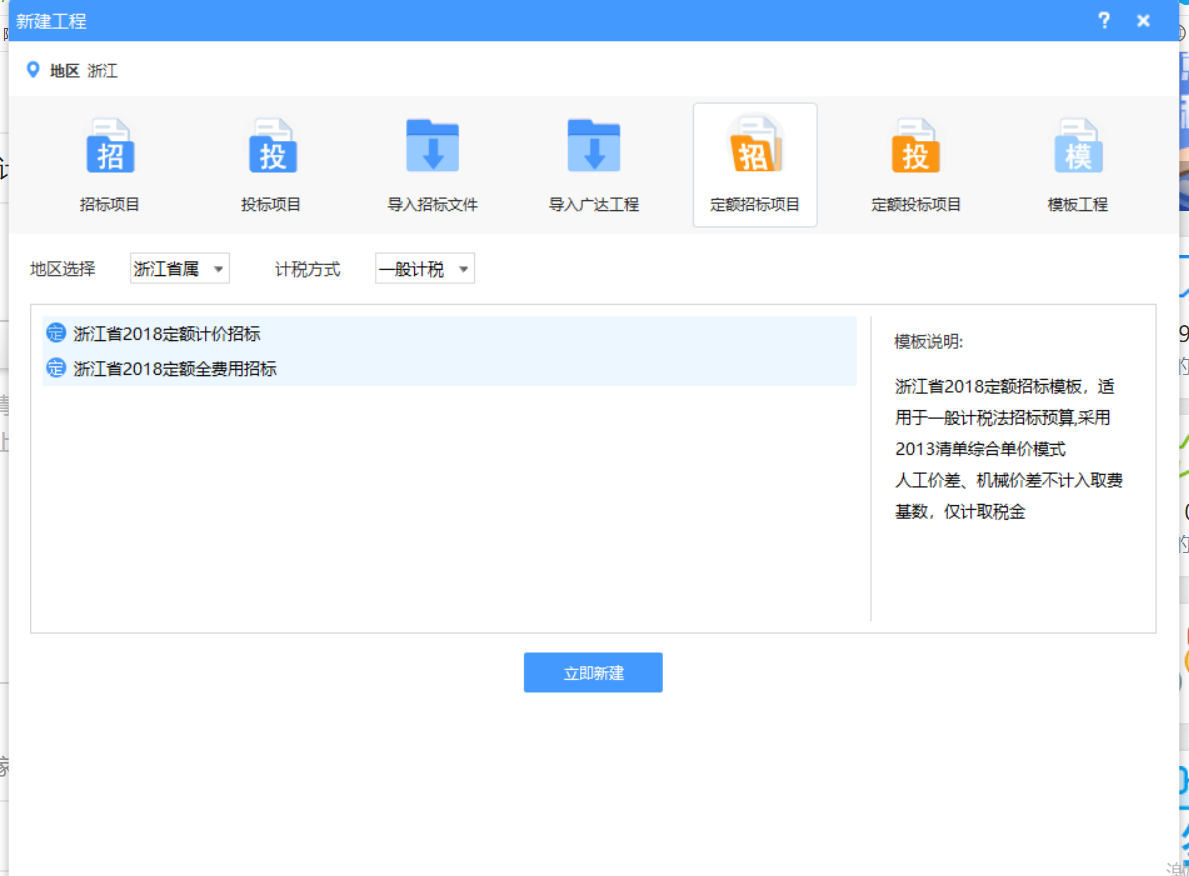Click the location pin icon beside 地区

[x=33, y=70]
